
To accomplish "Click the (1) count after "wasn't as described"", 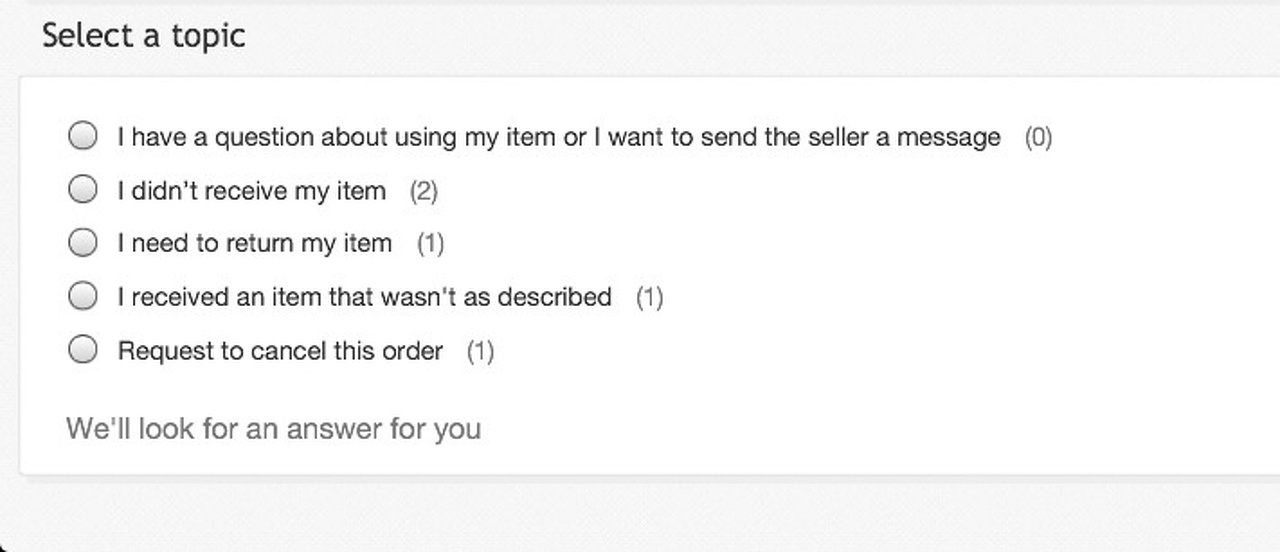I will click(x=650, y=297).
